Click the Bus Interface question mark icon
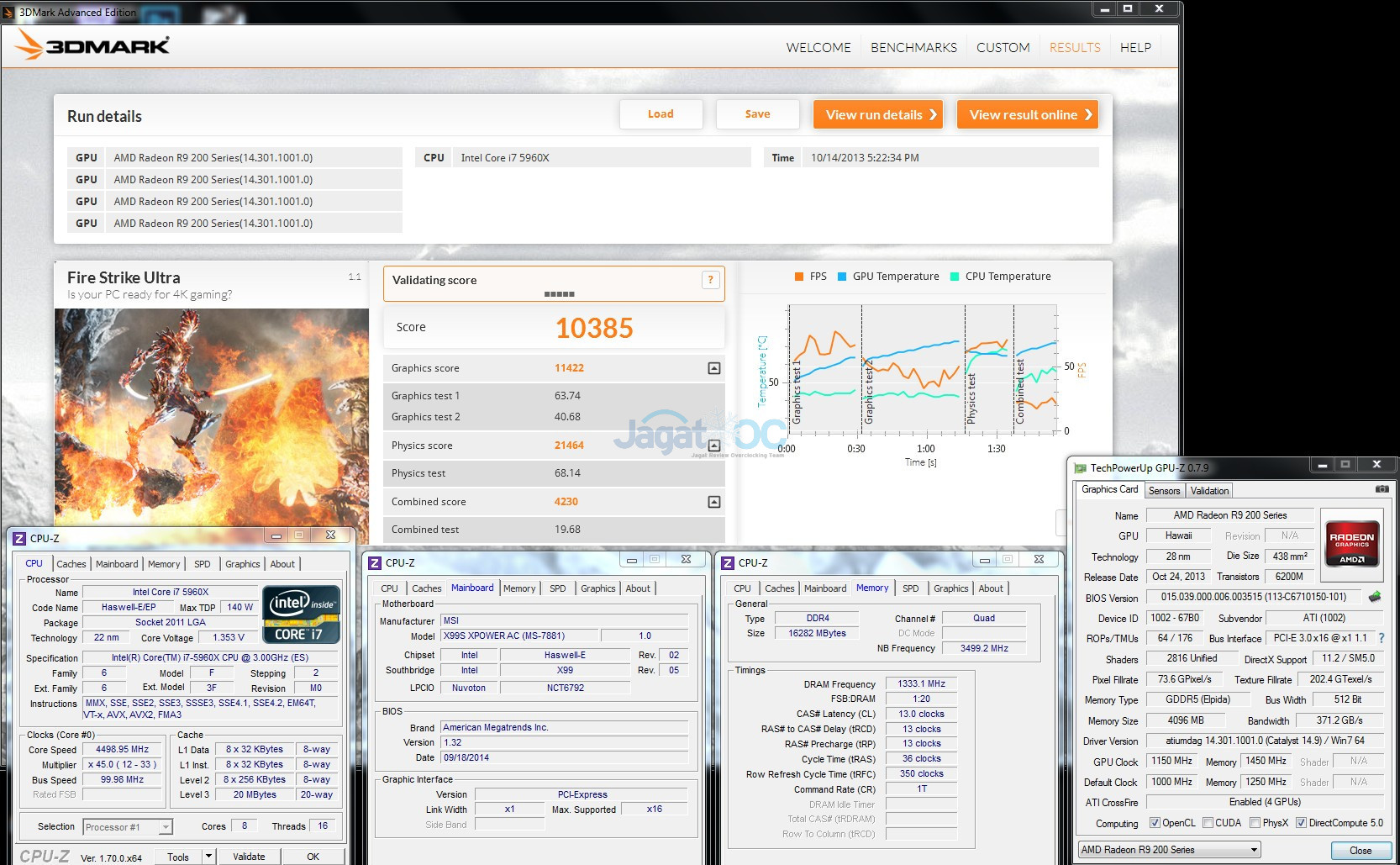 [1382, 638]
